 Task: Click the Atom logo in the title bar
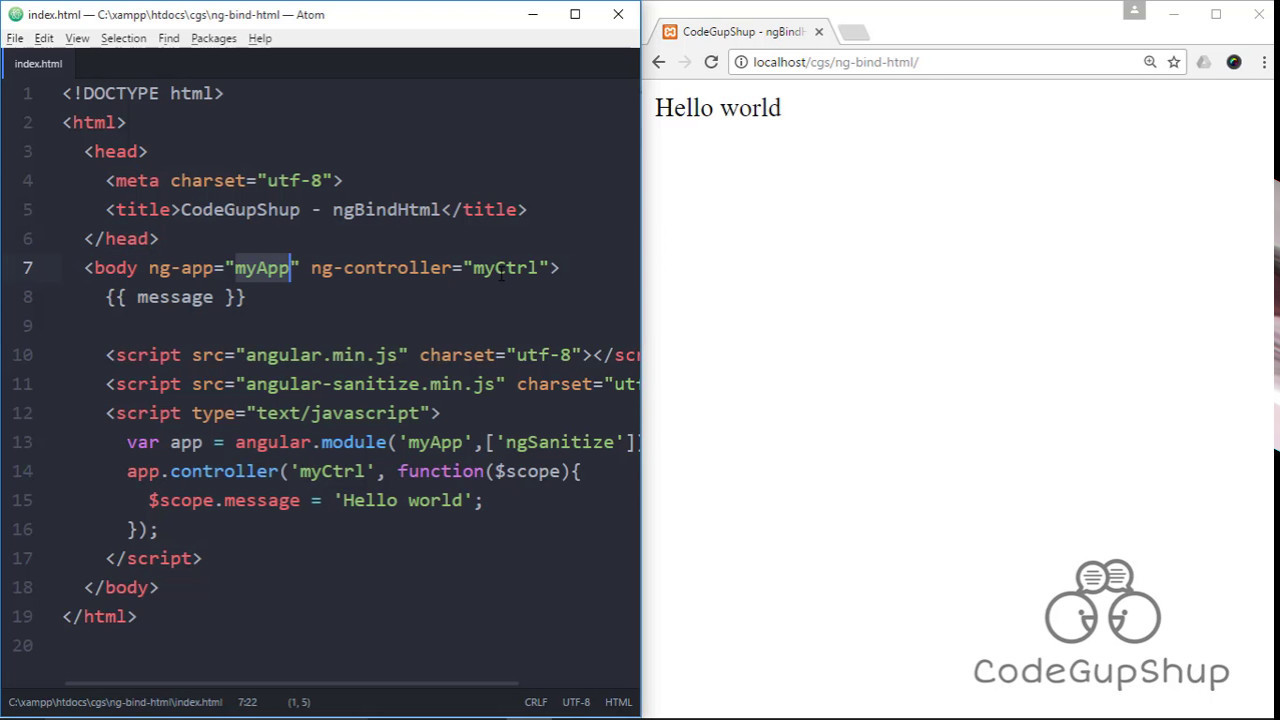point(15,14)
